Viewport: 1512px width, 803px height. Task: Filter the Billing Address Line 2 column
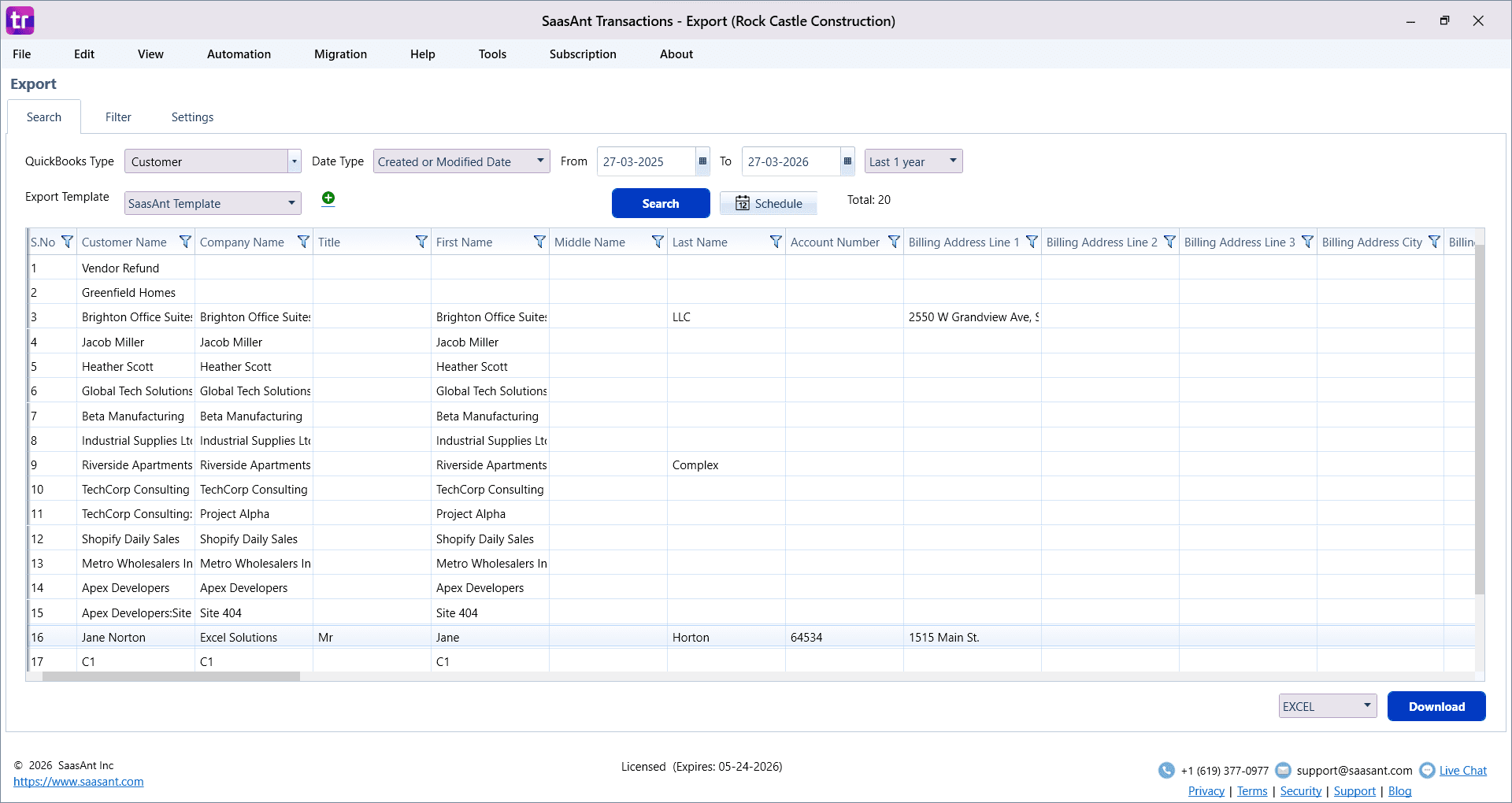1169,242
